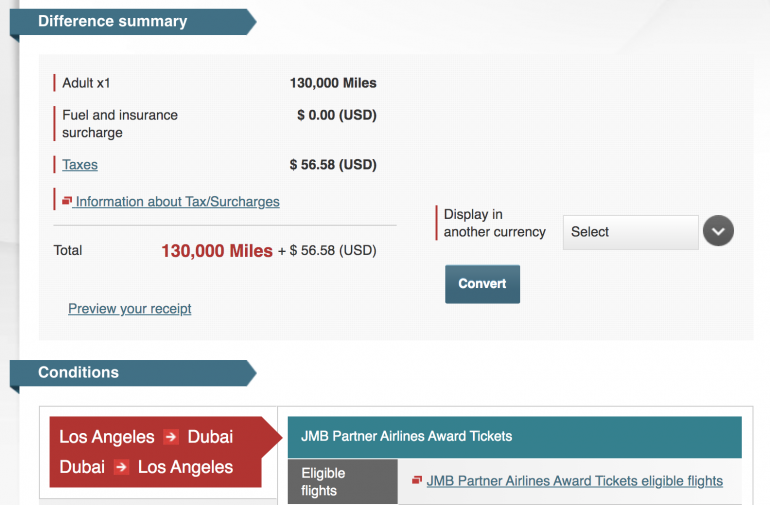Screen dimensions: 770x505
Task: Open the currency Select dropdown
Action: [x=647, y=232]
